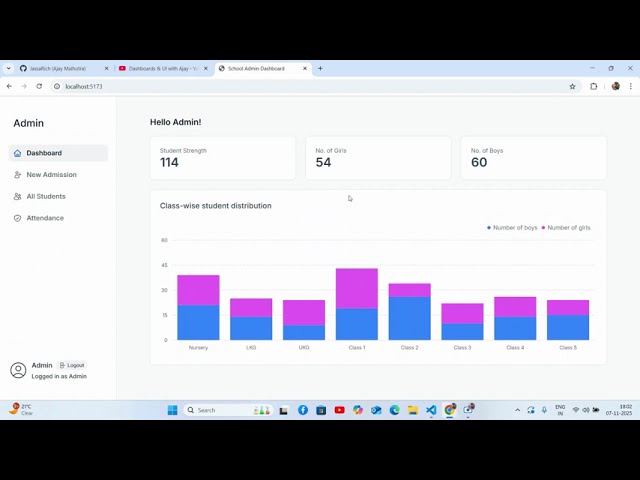Viewport: 640px width, 480px height.
Task: Open the taskbar clock and date
Action: (619, 410)
